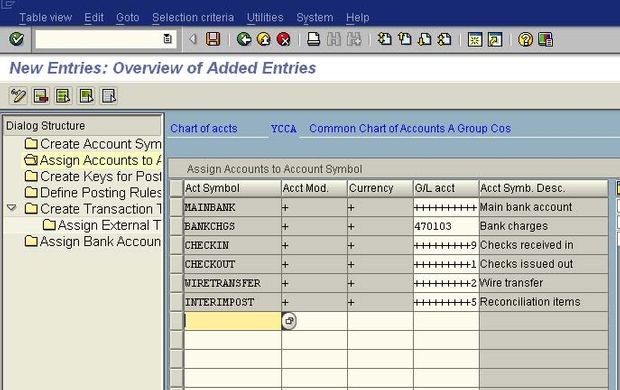Click the Create New Session icon
The image size is (620, 390).
(474, 39)
